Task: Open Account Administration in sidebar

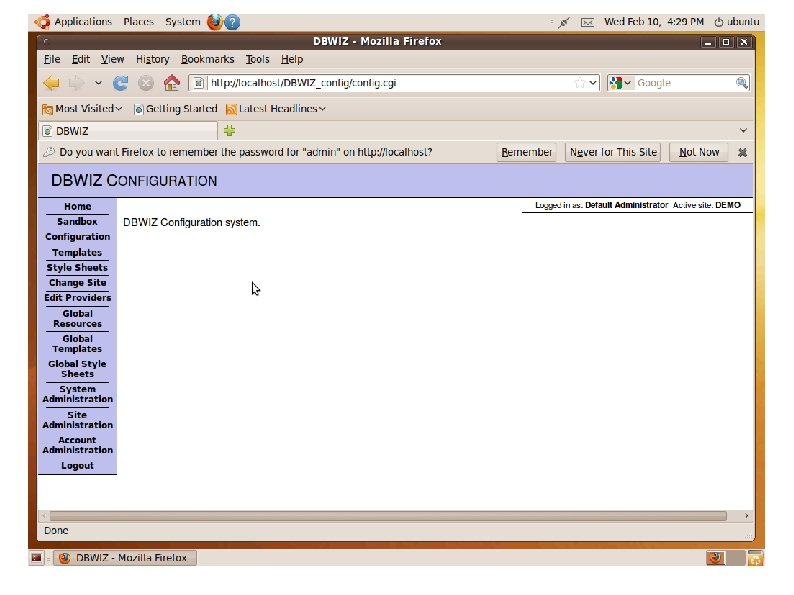Action: [x=77, y=445]
